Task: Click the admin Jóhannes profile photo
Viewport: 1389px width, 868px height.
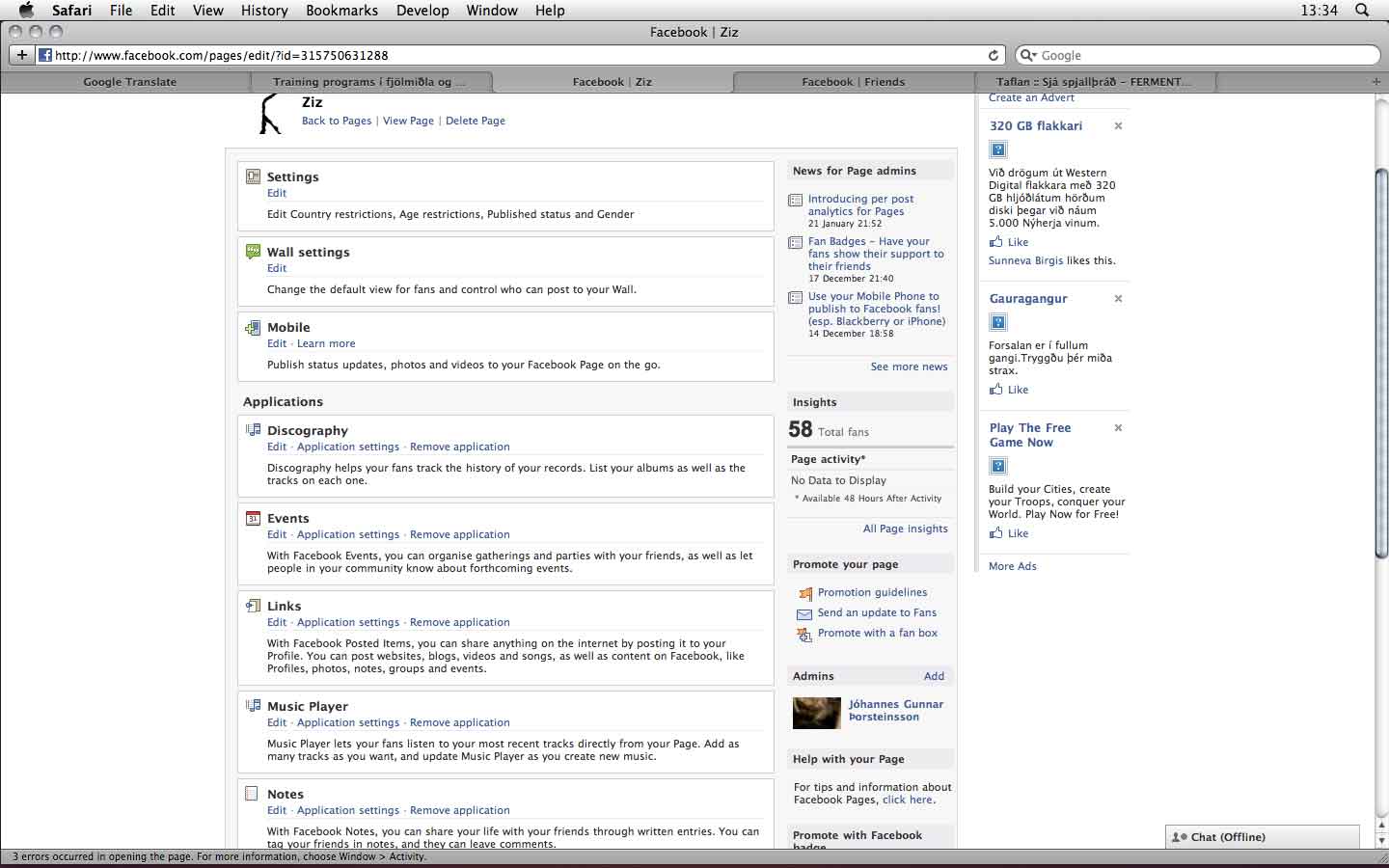Action: click(817, 713)
